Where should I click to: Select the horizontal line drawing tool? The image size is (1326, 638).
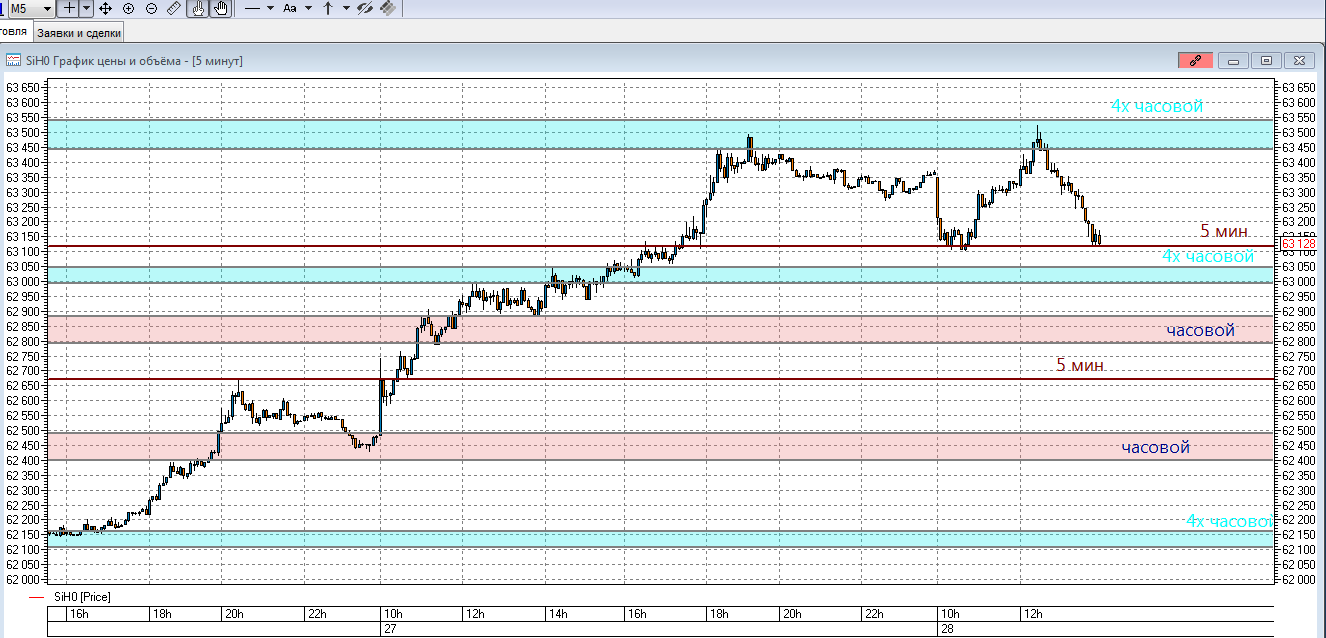click(x=253, y=8)
